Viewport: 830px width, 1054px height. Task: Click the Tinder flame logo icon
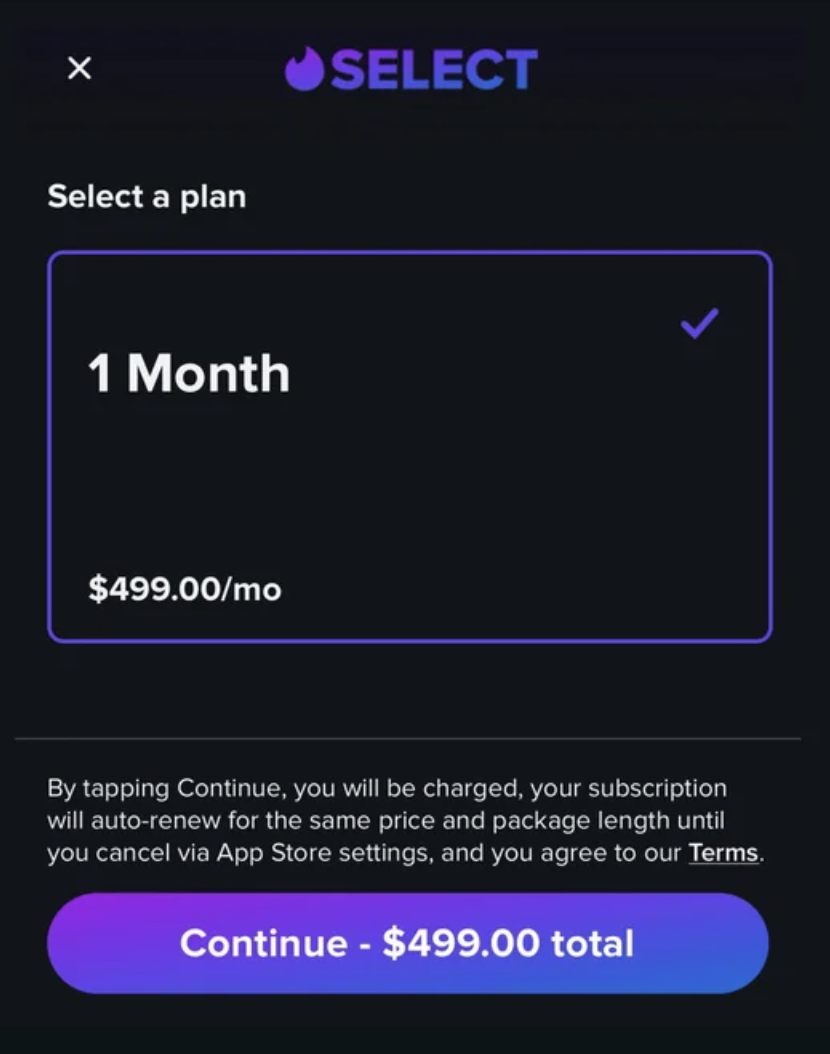[304, 69]
